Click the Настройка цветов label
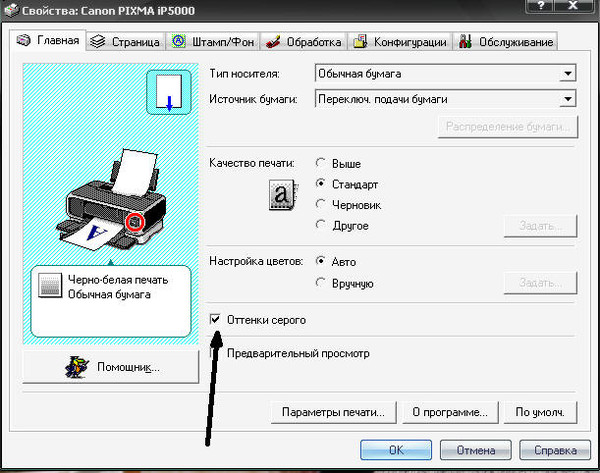This screenshot has width=600, height=473. (256, 261)
